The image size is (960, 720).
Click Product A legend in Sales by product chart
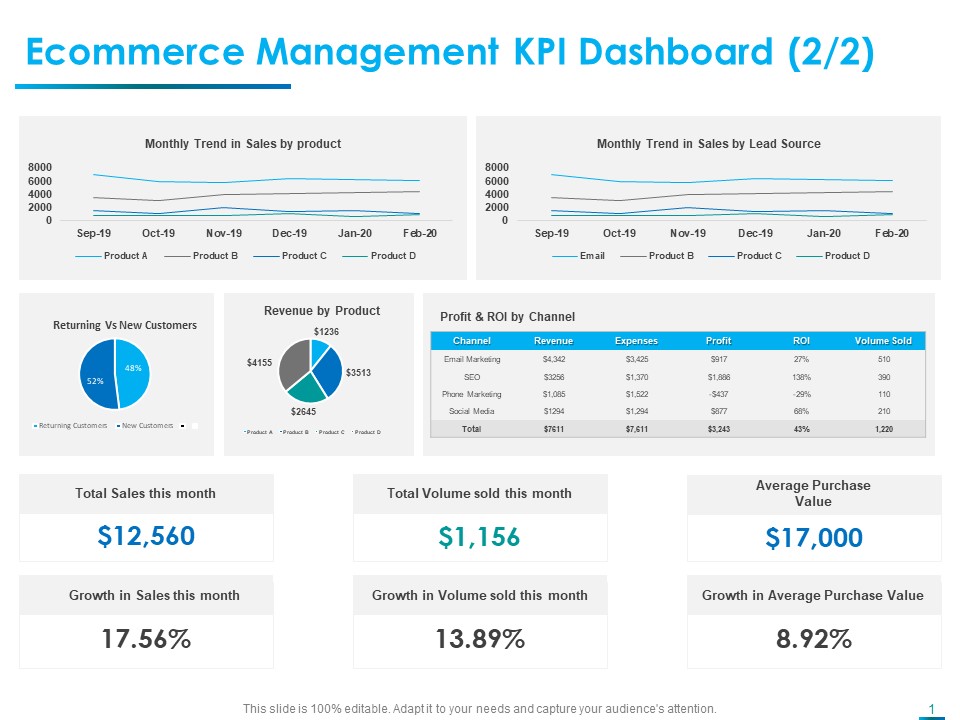point(111,256)
